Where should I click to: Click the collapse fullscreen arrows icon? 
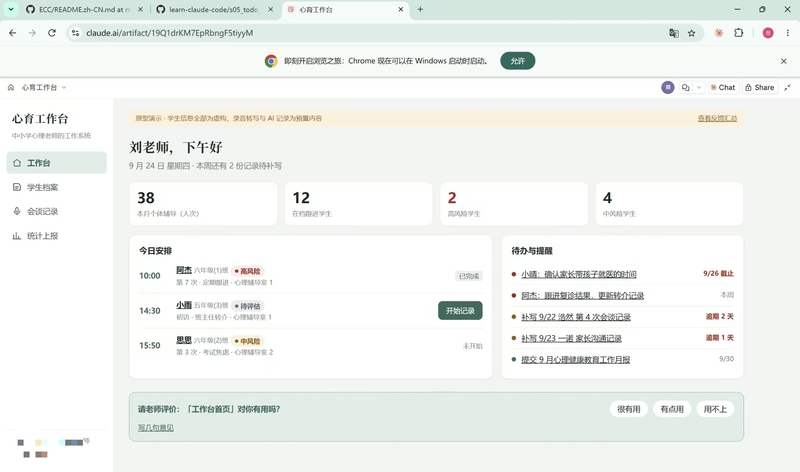point(787,88)
